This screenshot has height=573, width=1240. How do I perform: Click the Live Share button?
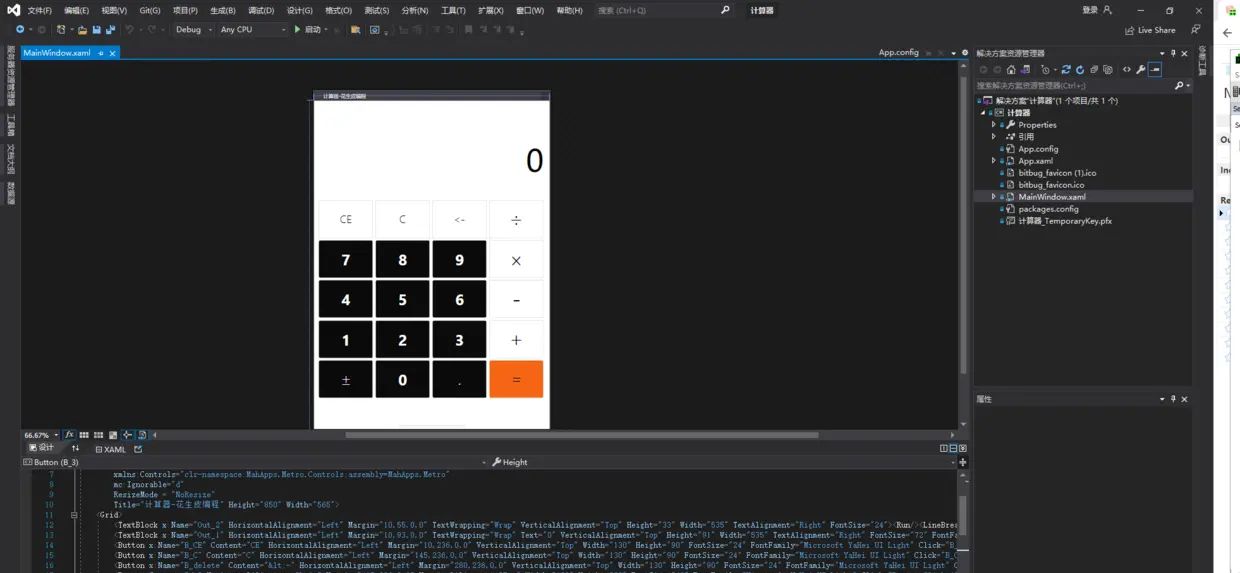pos(1150,30)
